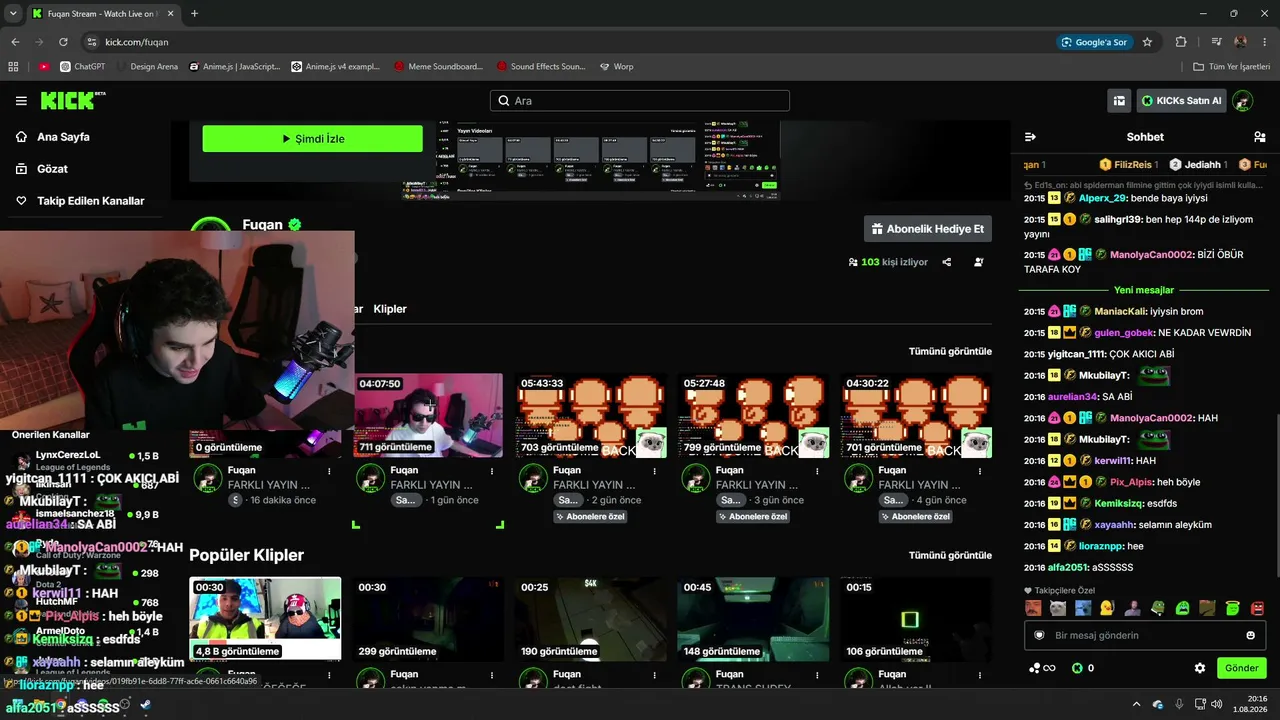Click the Şimdi İzle button
This screenshot has height=720, width=1280.
click(313, 139)
